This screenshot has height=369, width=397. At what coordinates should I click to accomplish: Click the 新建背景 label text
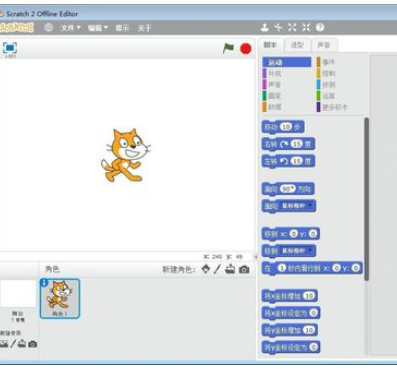(x=10, y=333)
